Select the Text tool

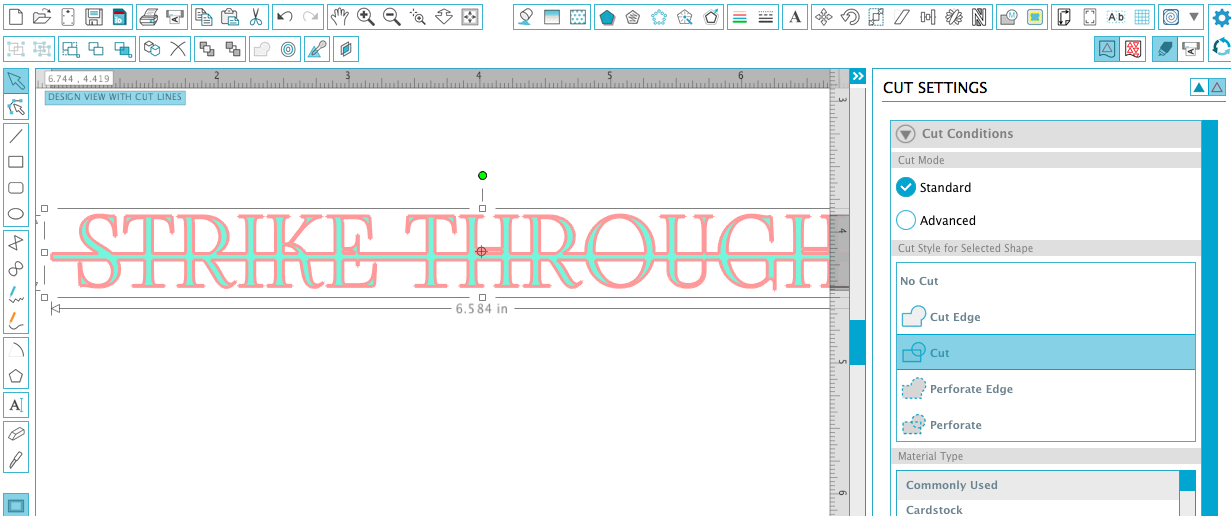coord(16,405)
